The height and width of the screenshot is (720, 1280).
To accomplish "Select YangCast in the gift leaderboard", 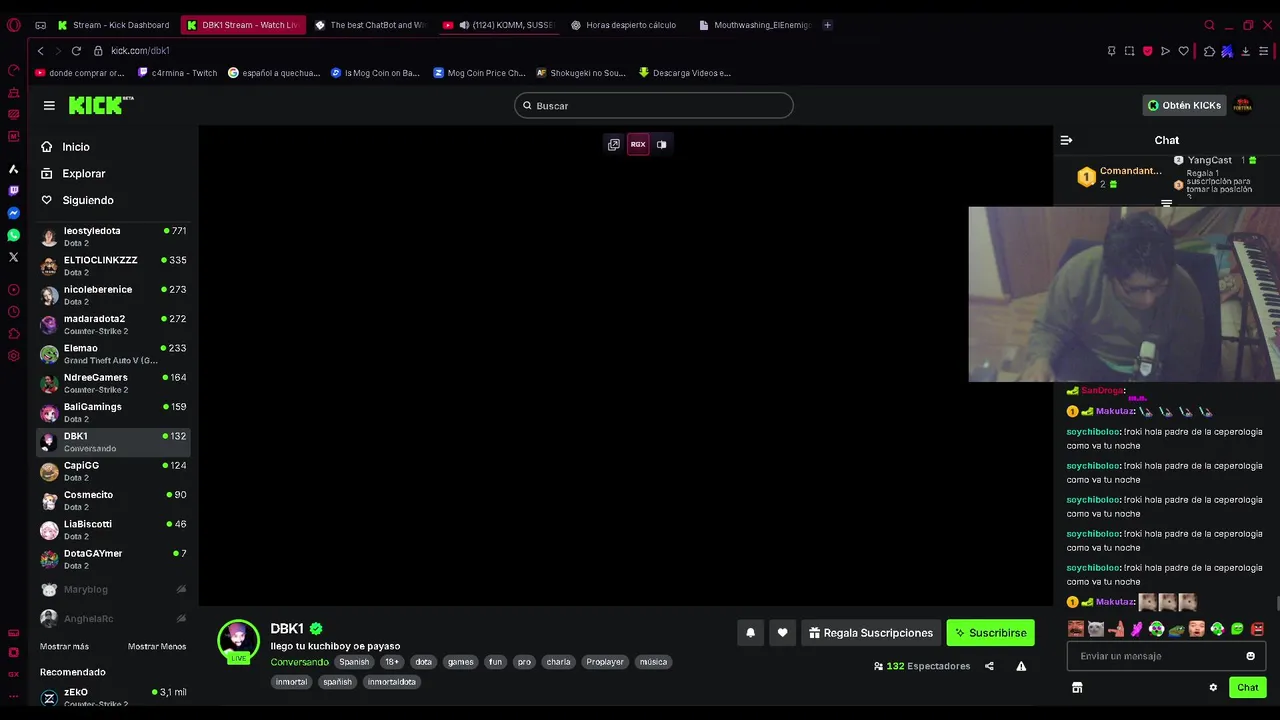I will click(x=1214, y=160).
